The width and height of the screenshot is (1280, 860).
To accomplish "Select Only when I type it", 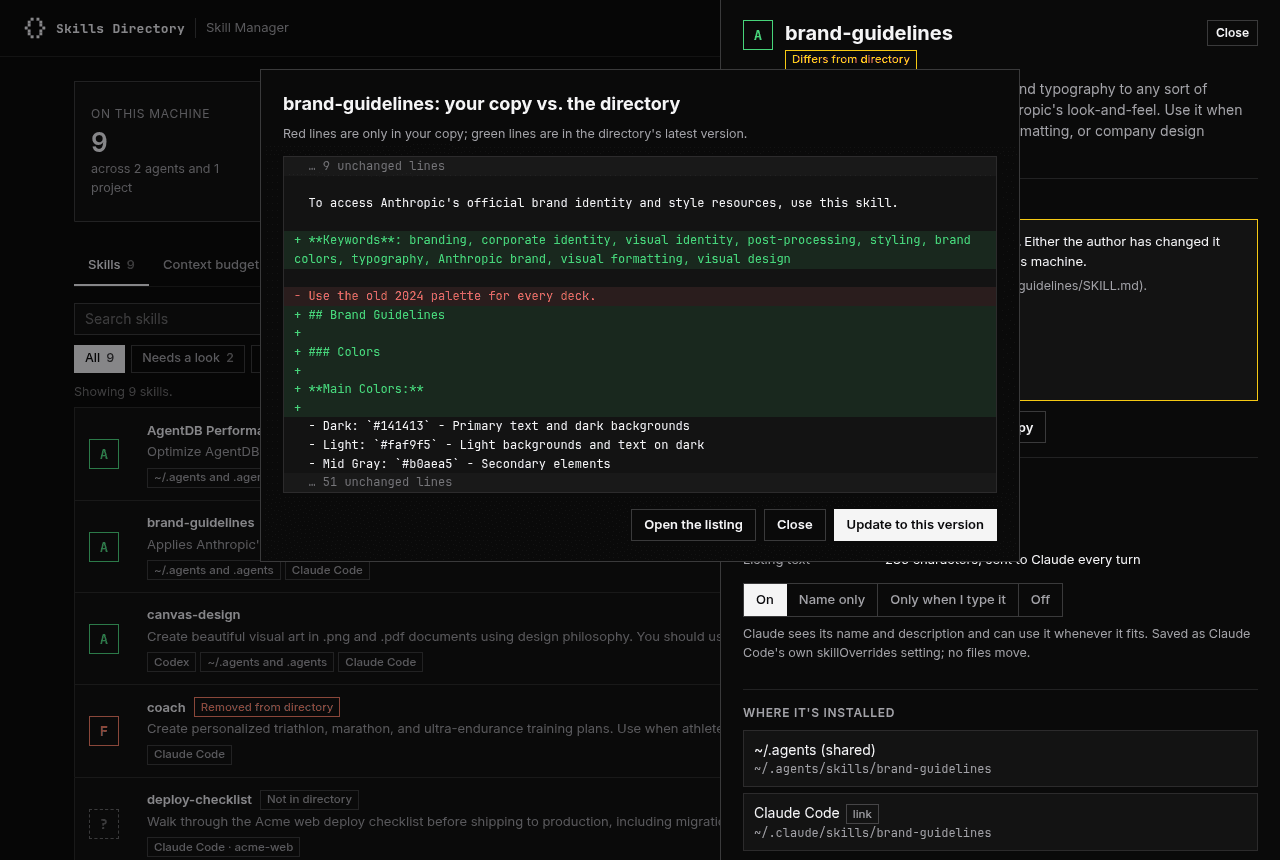I will [948, 600].
